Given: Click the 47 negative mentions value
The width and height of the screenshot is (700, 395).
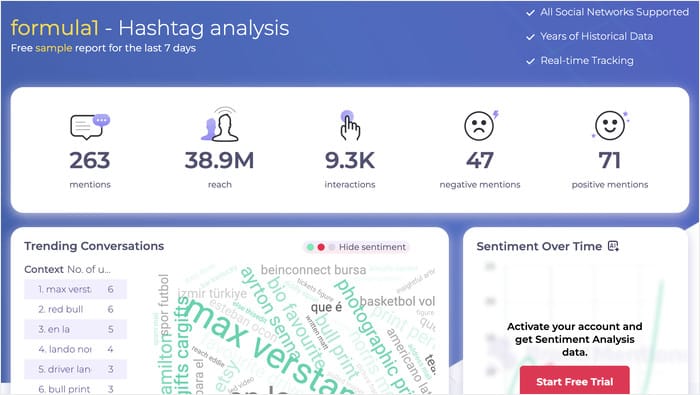Looking at the screenshot, I should pos(480,160).
